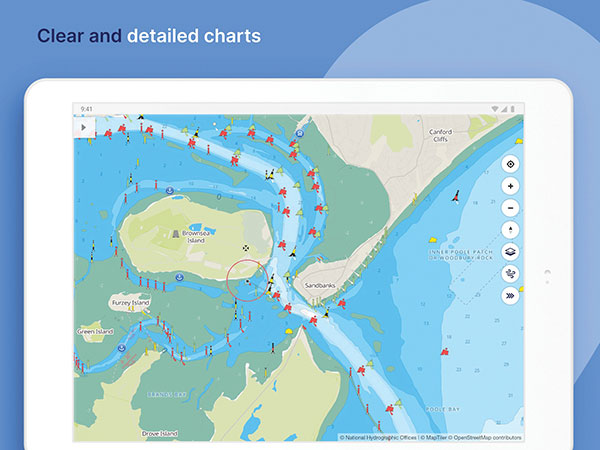Open the chart layers selector
This screenshot has width=600, height=450.
pyautogui.click(x=510, y=252)
